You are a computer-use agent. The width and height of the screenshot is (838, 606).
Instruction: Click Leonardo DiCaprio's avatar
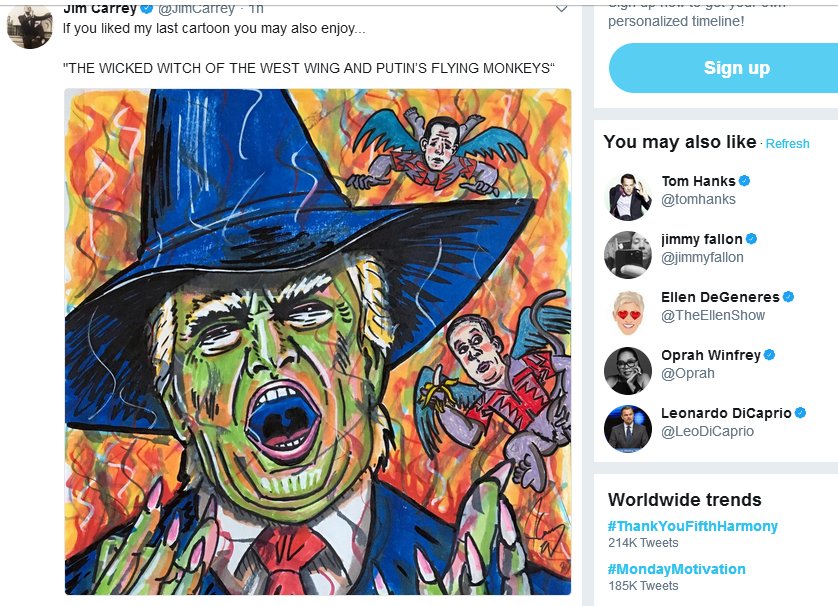point(628,429)
